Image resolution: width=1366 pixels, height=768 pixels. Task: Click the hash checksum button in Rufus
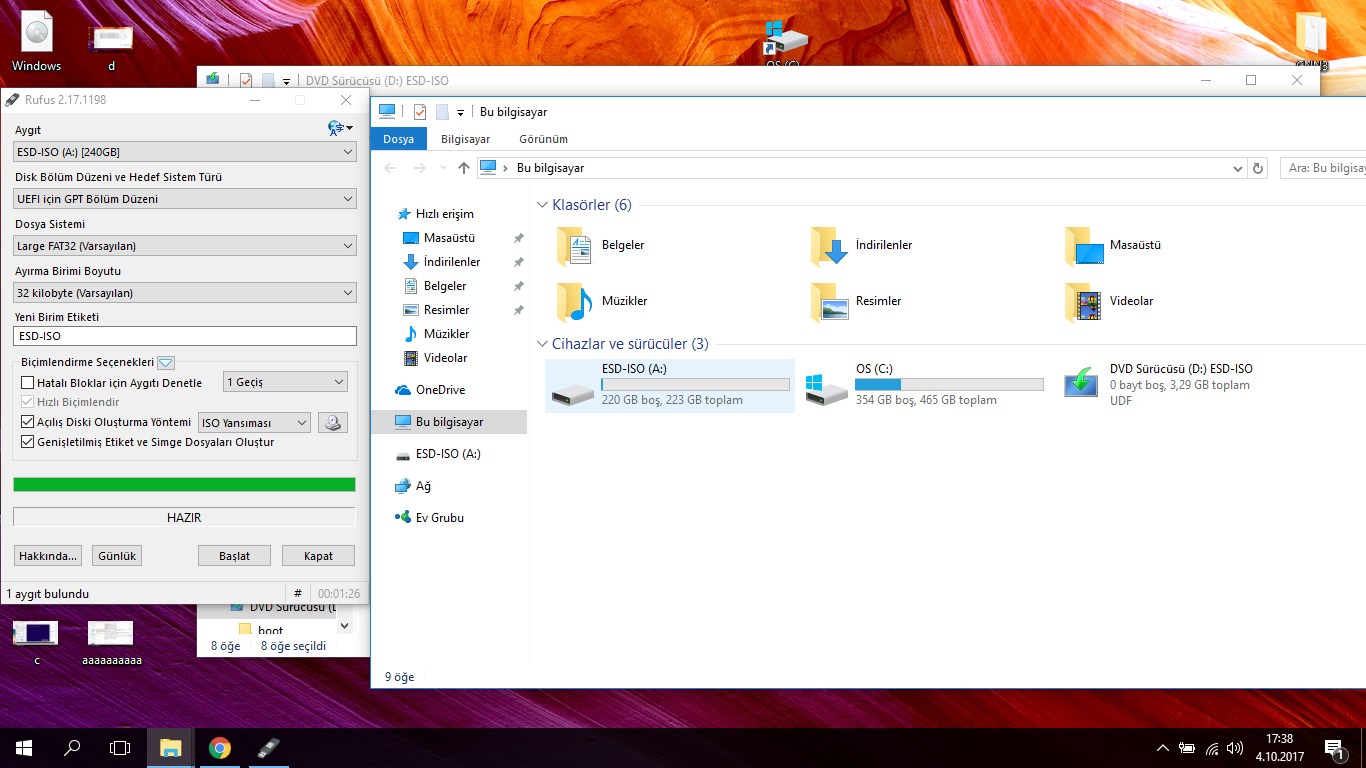coord(298,594)
